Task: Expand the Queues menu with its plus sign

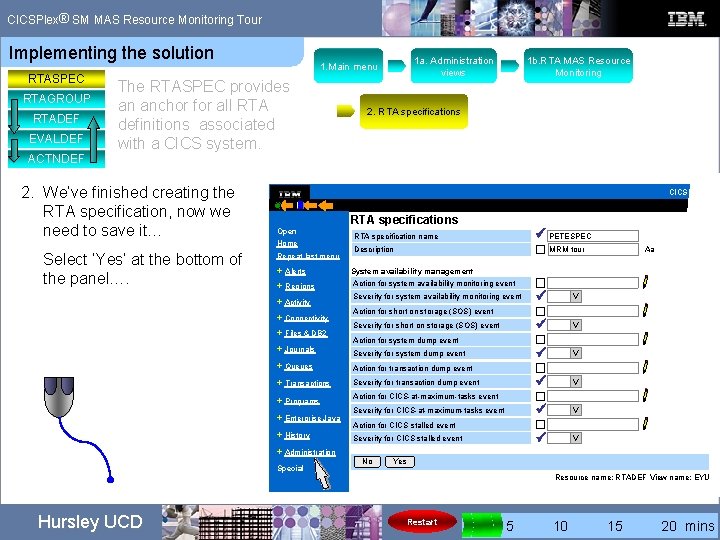Action: click(x=279, y=366)
